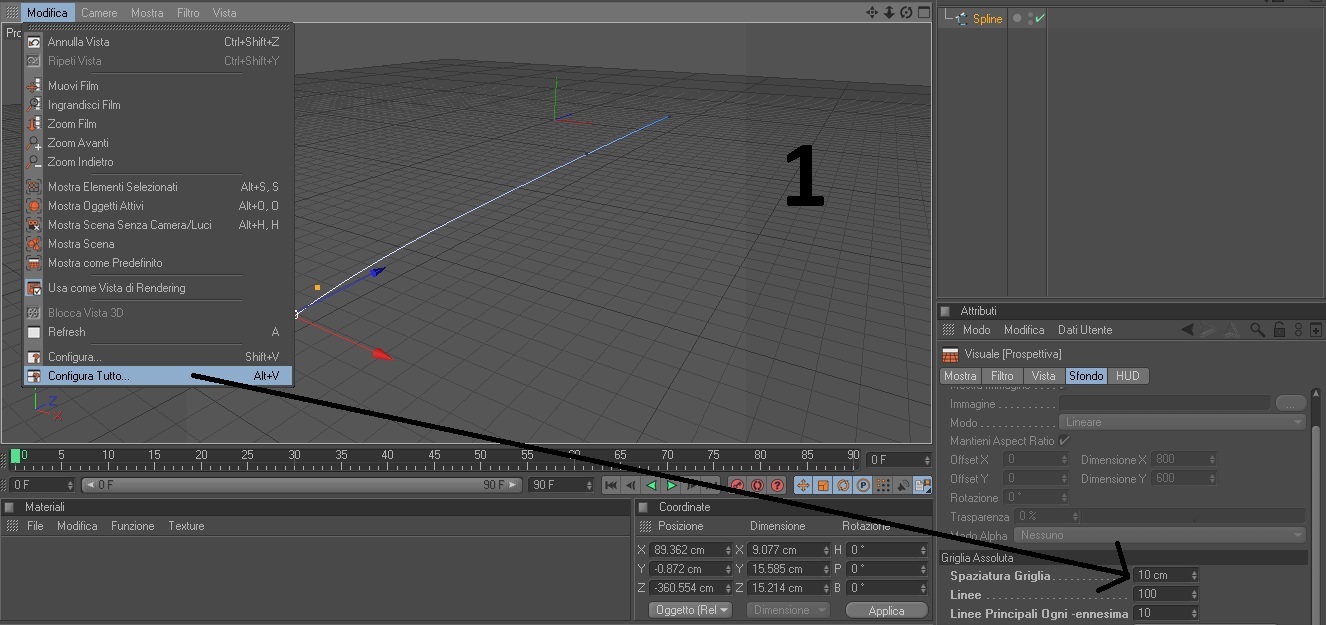Screen dimensions: 1326x625
Task: Select Mostra Scena menu entry
Action: (x=158, y=244)
